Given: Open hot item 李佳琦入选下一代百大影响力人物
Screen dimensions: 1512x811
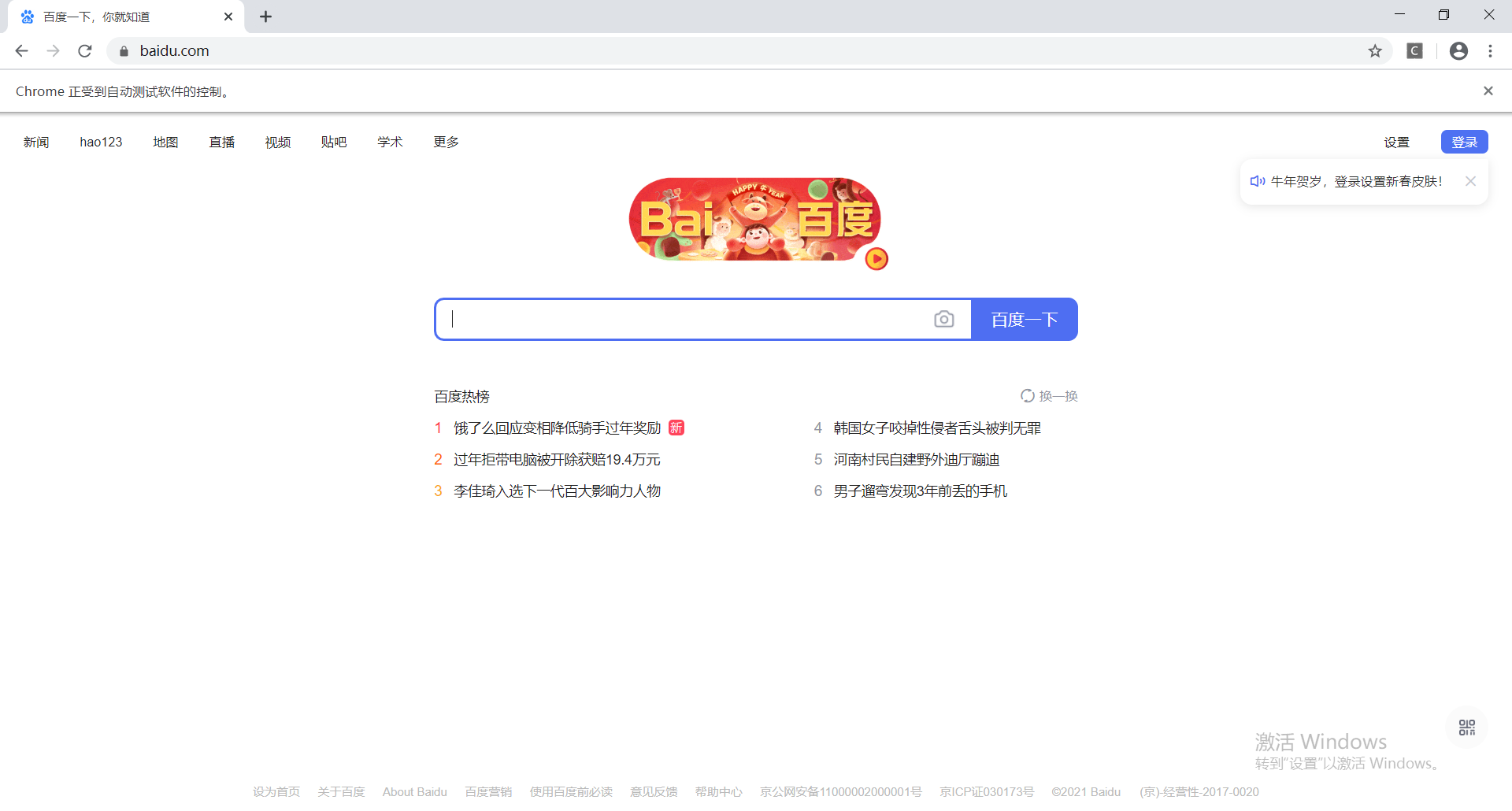Looking at the screenshot, I should pos(557,491).
